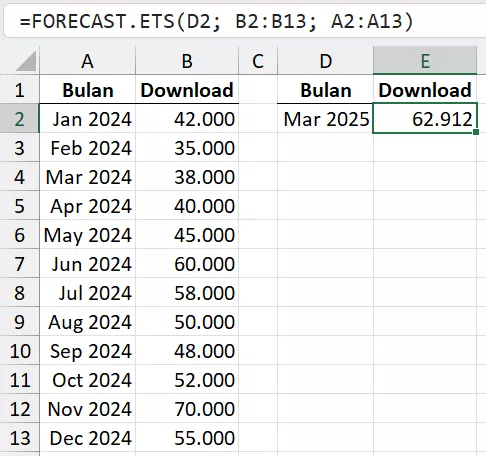The image size is (486, 456).
Task: Click cell 'Dec 2024'
Action: (x=88, y=438)
